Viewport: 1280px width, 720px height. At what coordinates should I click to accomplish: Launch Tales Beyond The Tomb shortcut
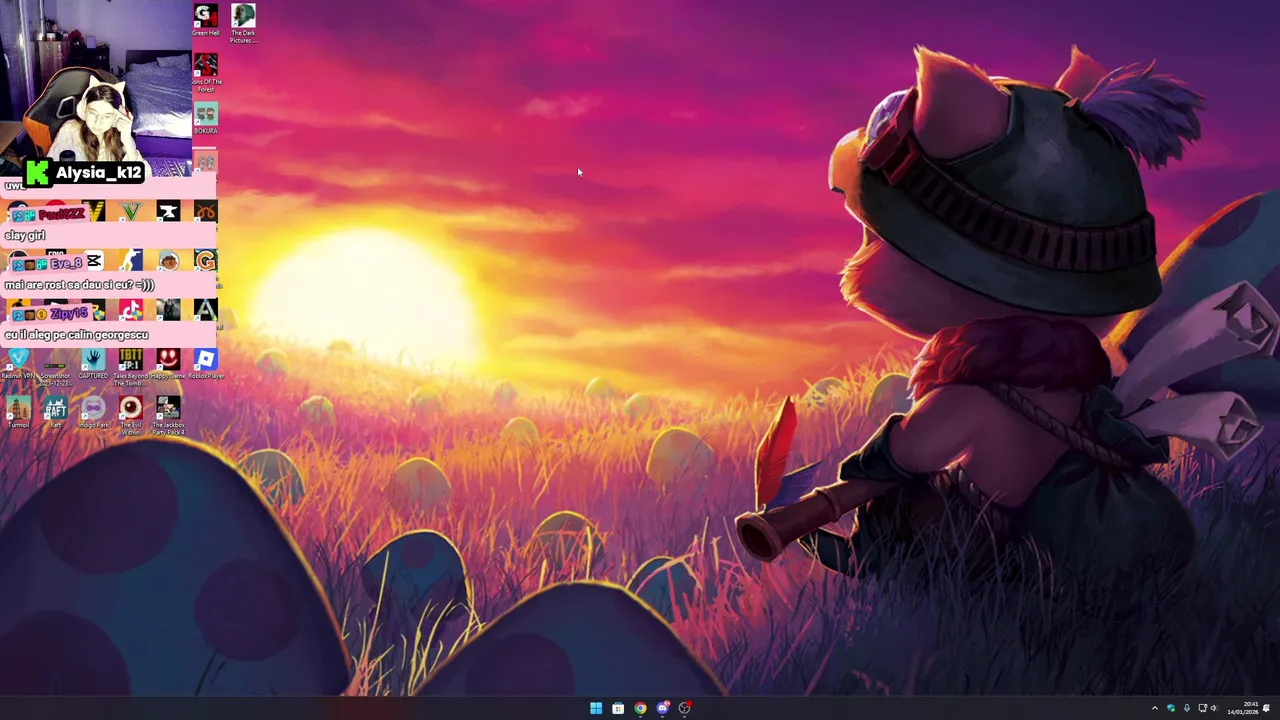click(x=130, y=367)
